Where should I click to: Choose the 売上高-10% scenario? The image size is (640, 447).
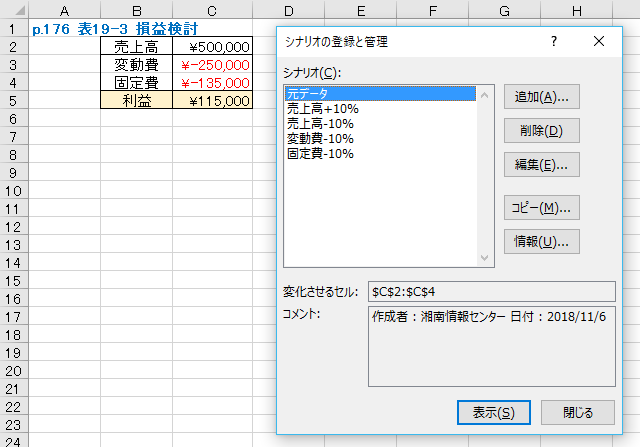321,124
